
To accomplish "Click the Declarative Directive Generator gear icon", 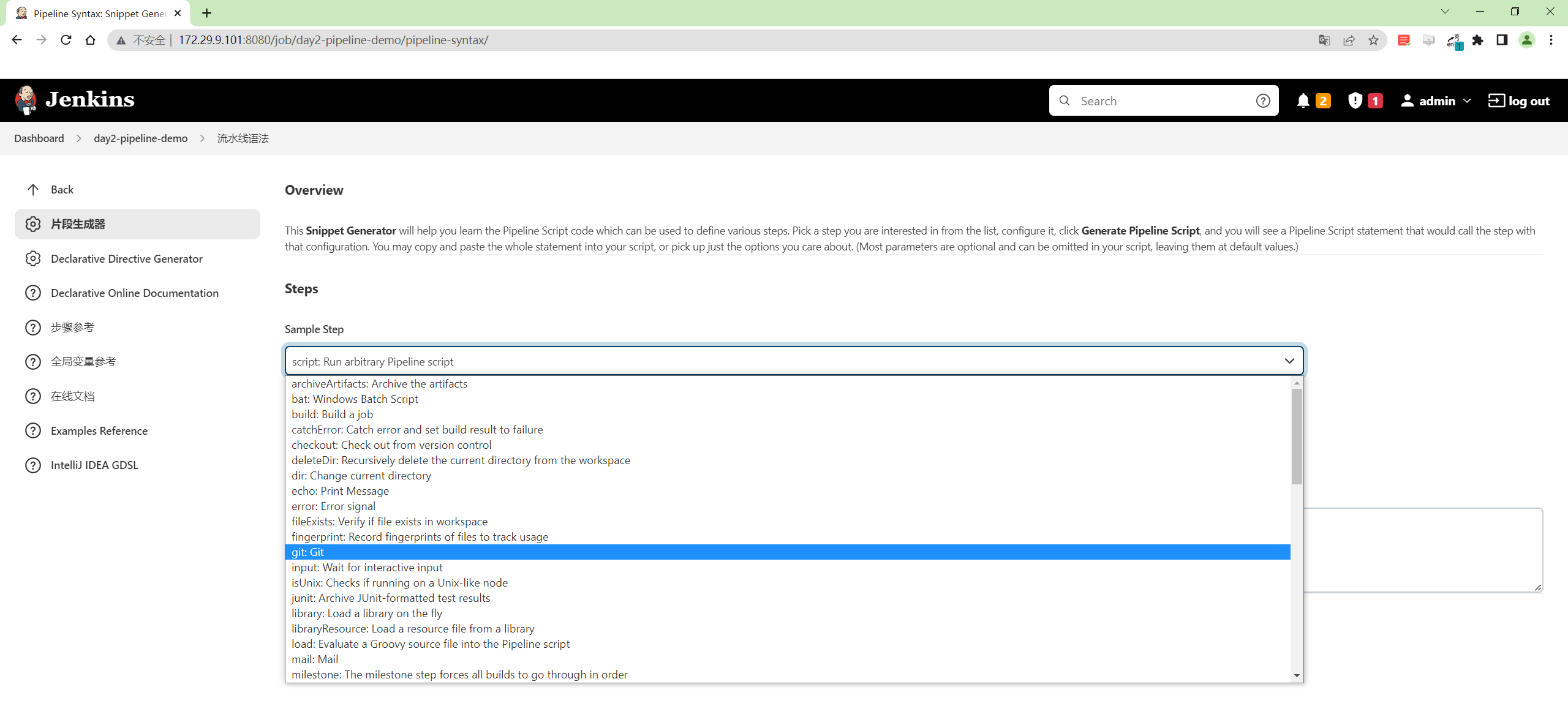I will [x=33, y=258].
